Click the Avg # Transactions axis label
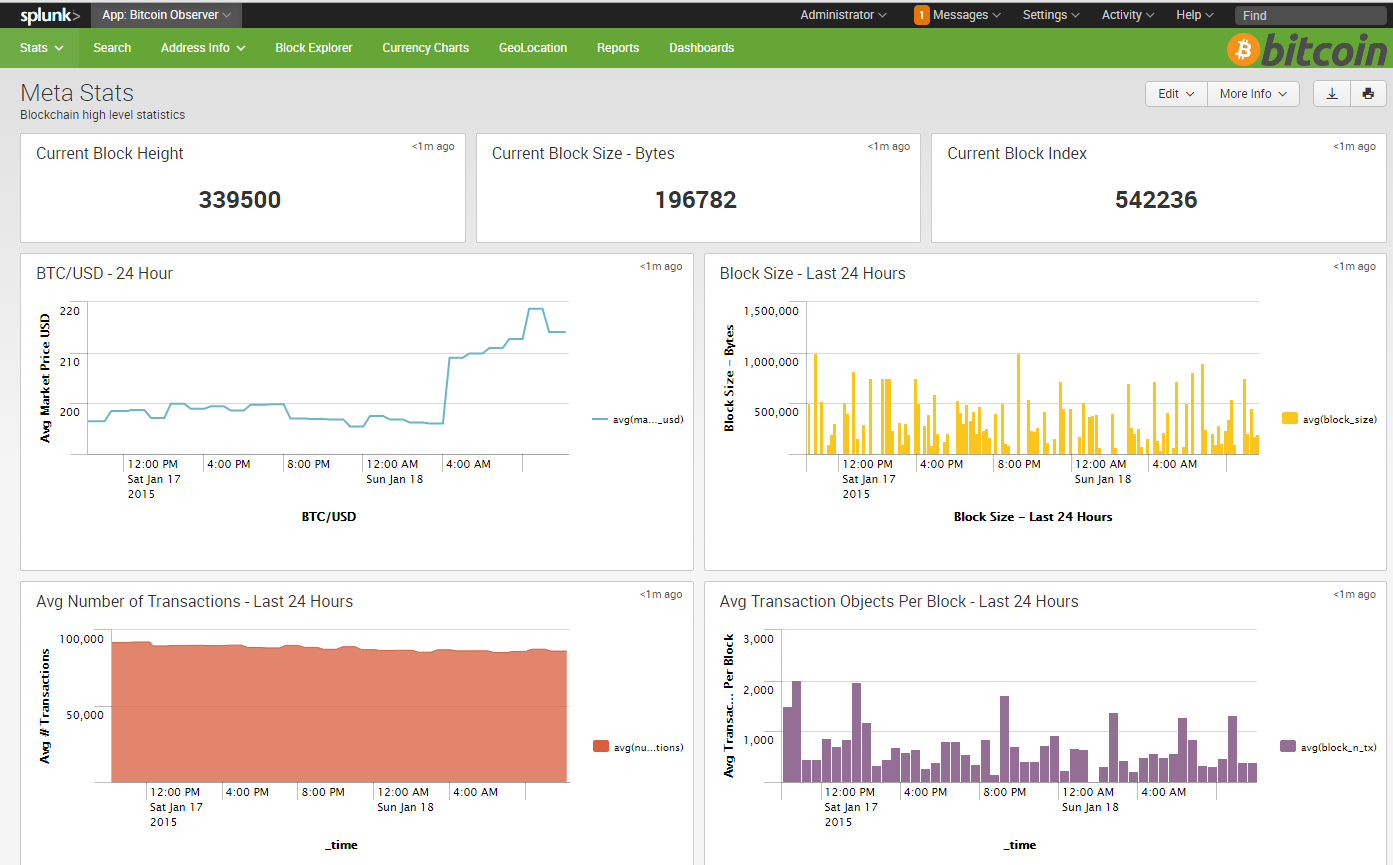This screenshot has width=1393, height=865. [45, 706]
